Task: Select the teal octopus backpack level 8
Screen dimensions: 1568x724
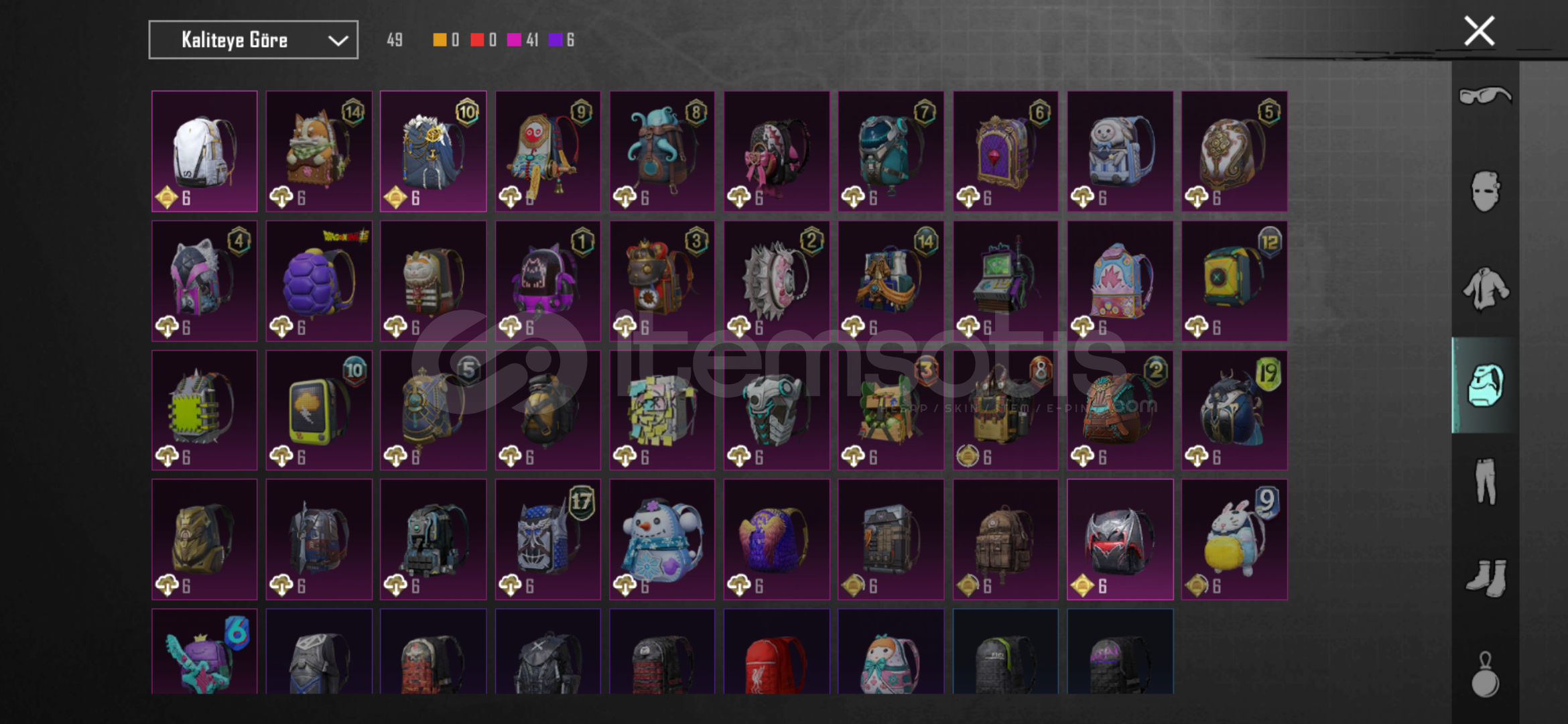Action: [662, 152]
